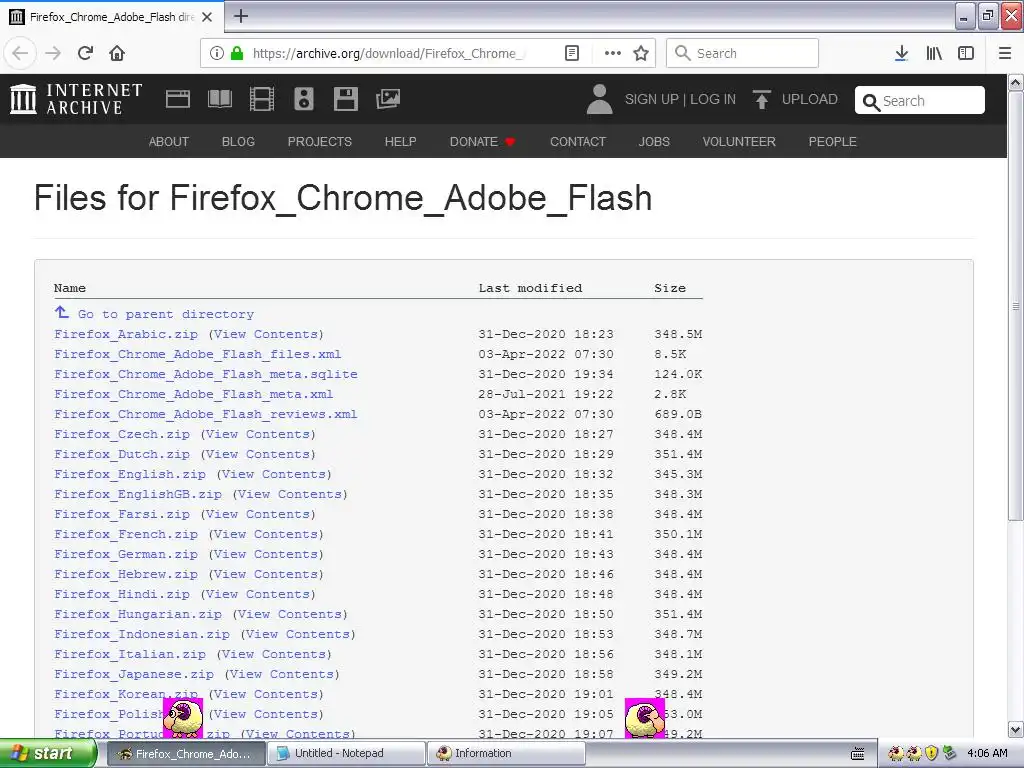
Task: Open Firefox_Chrome_Adobe_Flash_files.xml
Action: (x=197, y=355)
